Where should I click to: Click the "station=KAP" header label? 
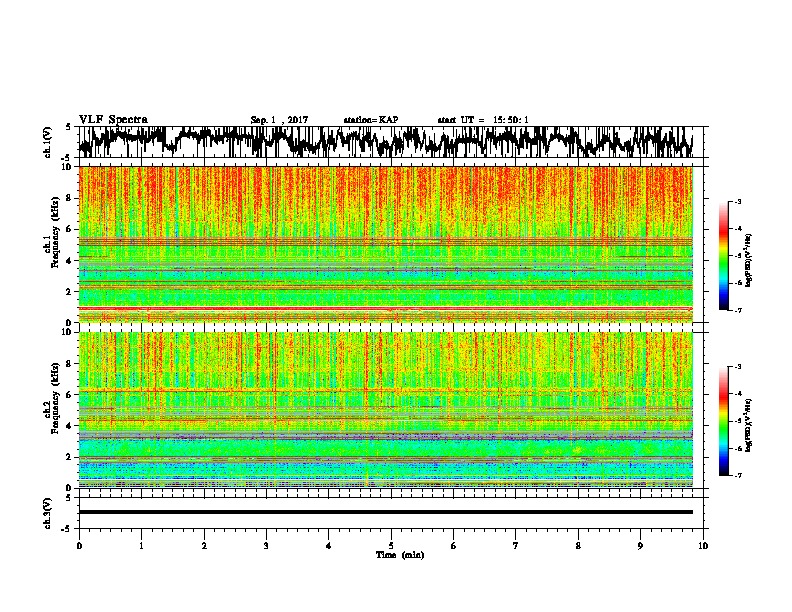[371, 120]
